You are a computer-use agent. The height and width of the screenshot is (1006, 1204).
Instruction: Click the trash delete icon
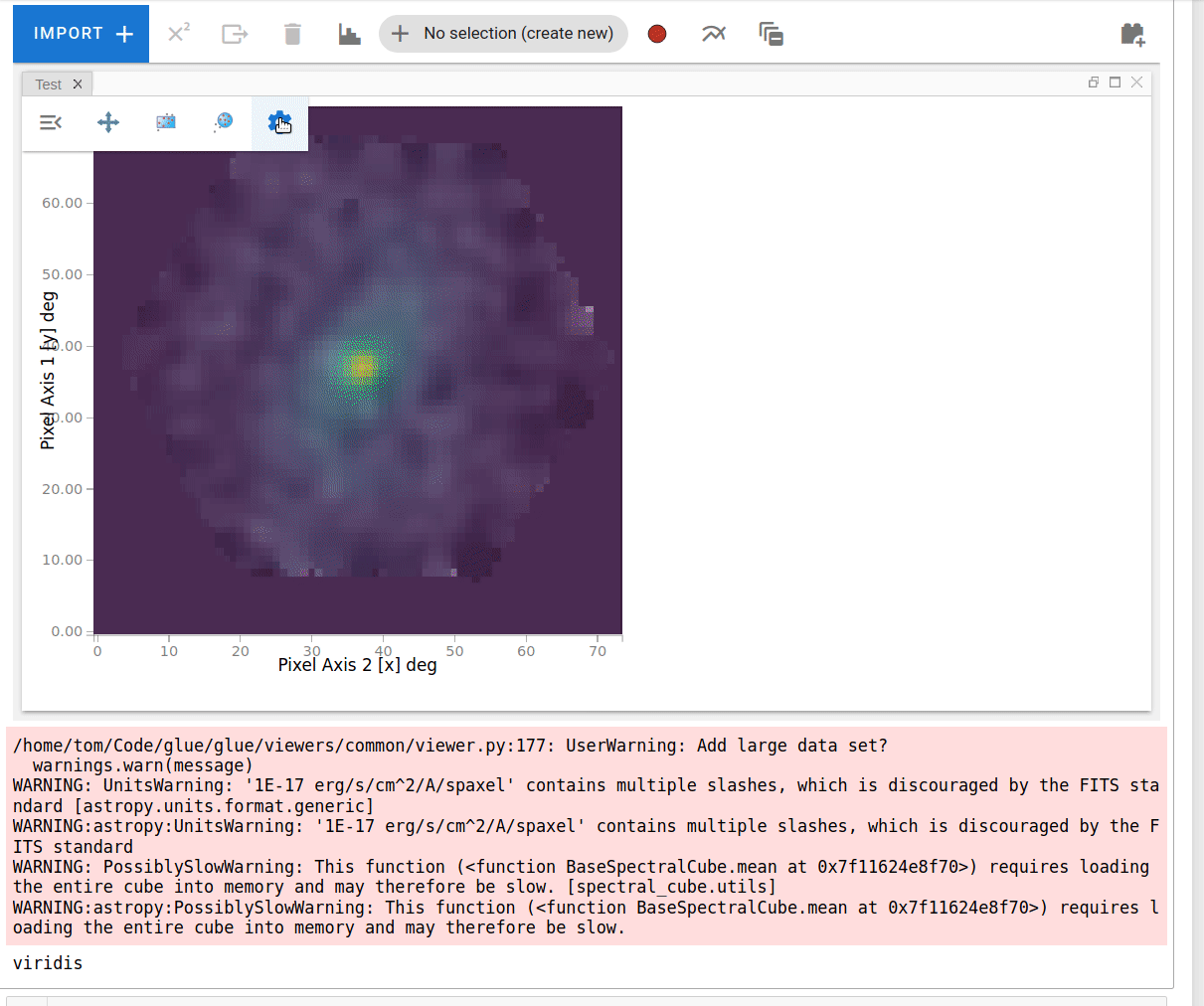tap(292, 34)
